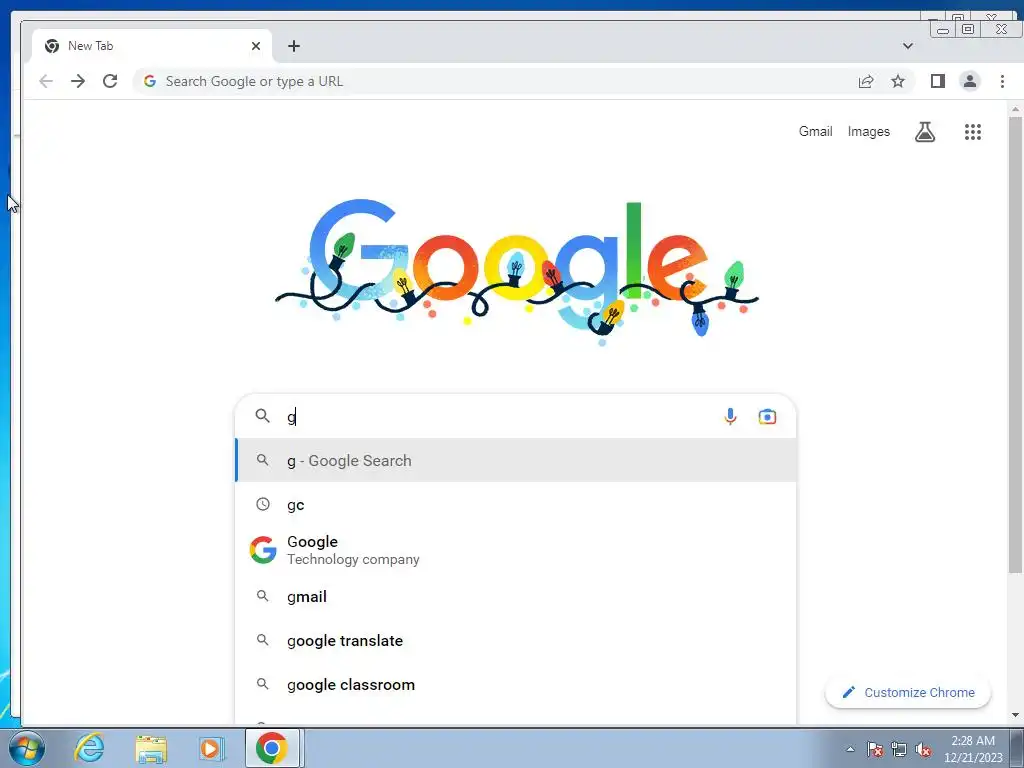This screenshot has width=1024, height=768.
Task: Open a new tab with plus button
Action: tap(294, 46)
